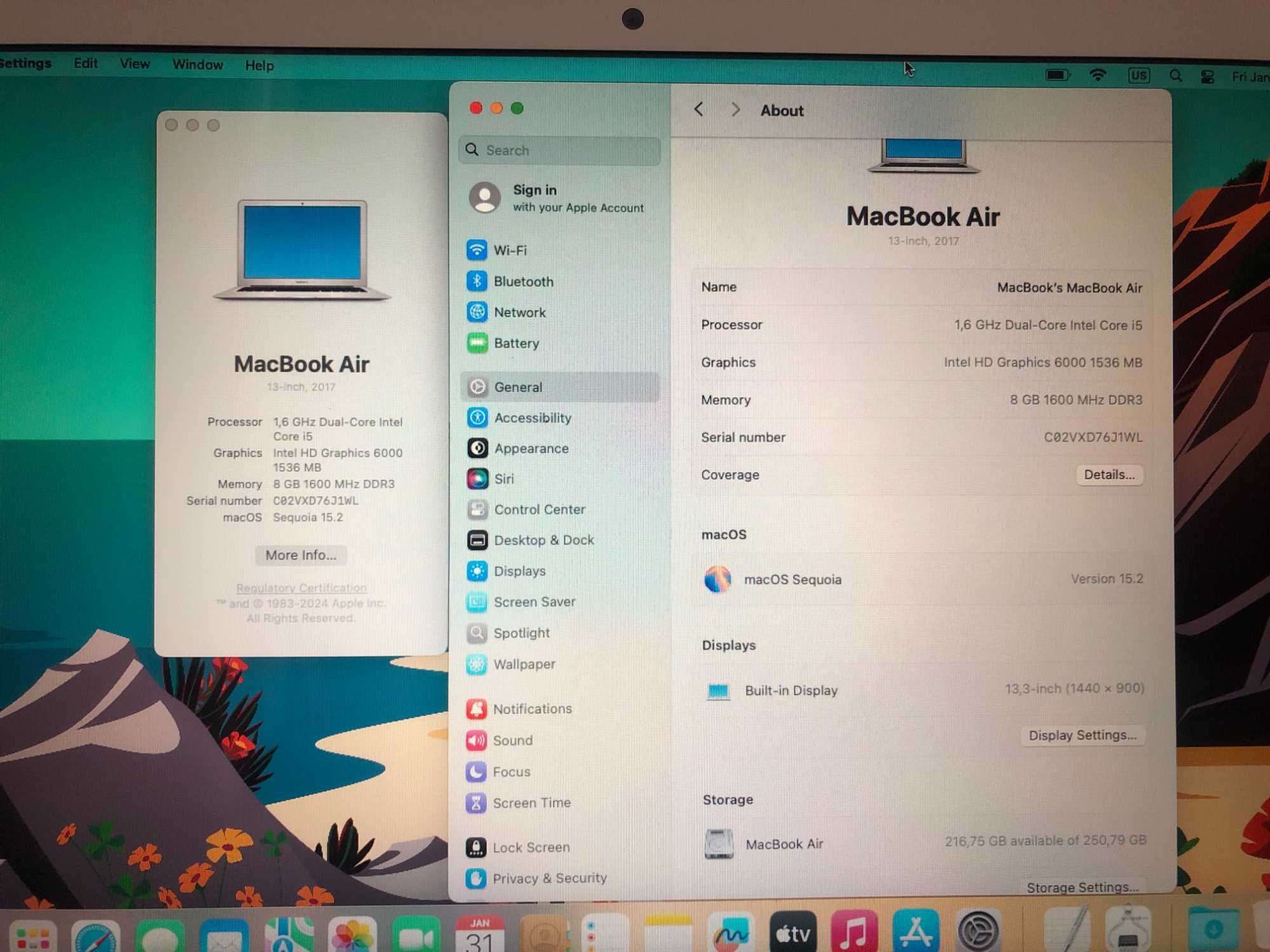Viewport: 1270px width, 952px height.
Task: Go forward with the right chevron
Action: [x=735, y=110]
